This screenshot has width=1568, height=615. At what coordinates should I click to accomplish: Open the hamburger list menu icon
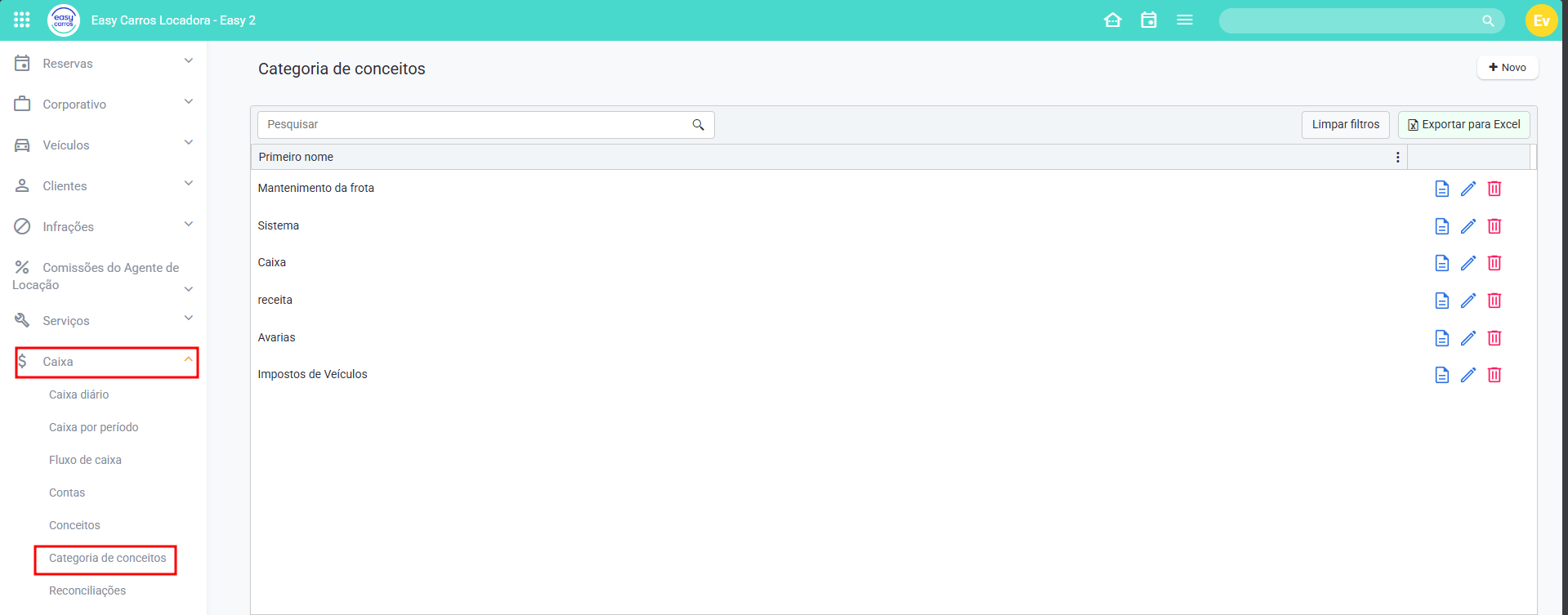1184,20
